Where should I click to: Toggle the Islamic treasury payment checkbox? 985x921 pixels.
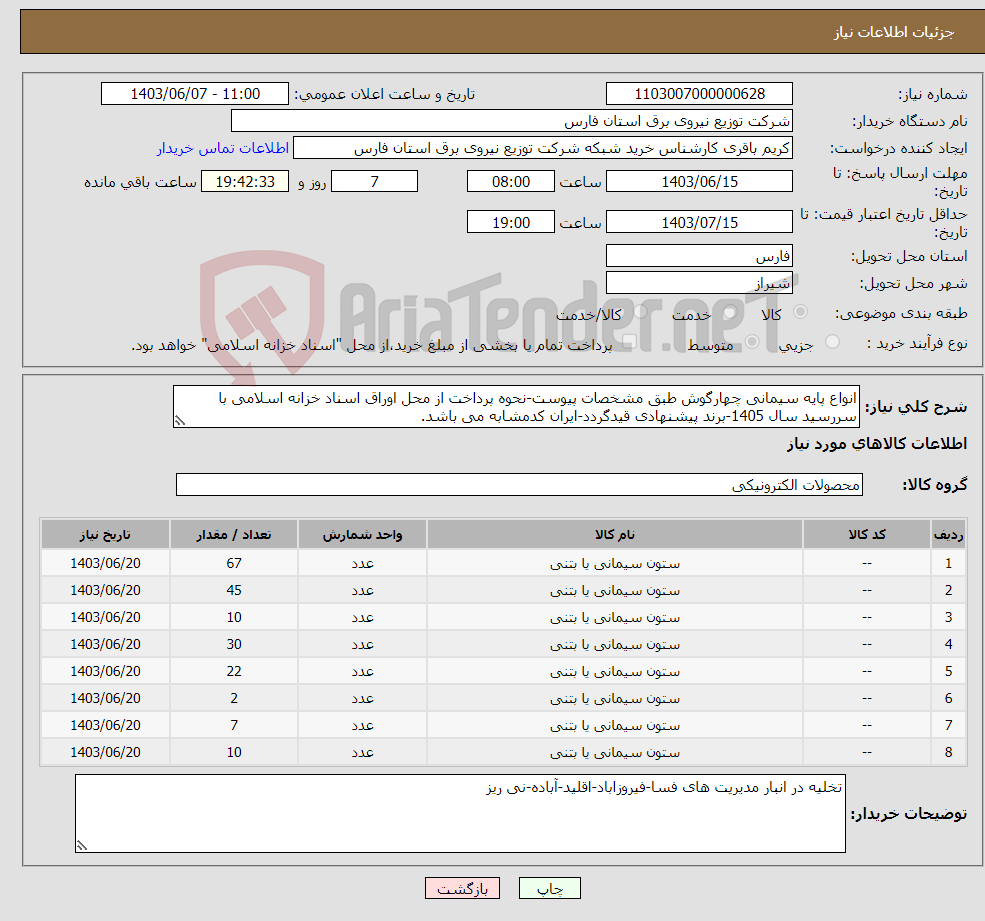tap(628, 342)
